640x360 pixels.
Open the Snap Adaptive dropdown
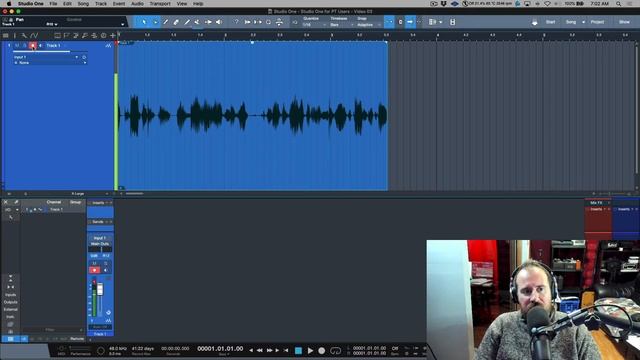tap(369, 25)
